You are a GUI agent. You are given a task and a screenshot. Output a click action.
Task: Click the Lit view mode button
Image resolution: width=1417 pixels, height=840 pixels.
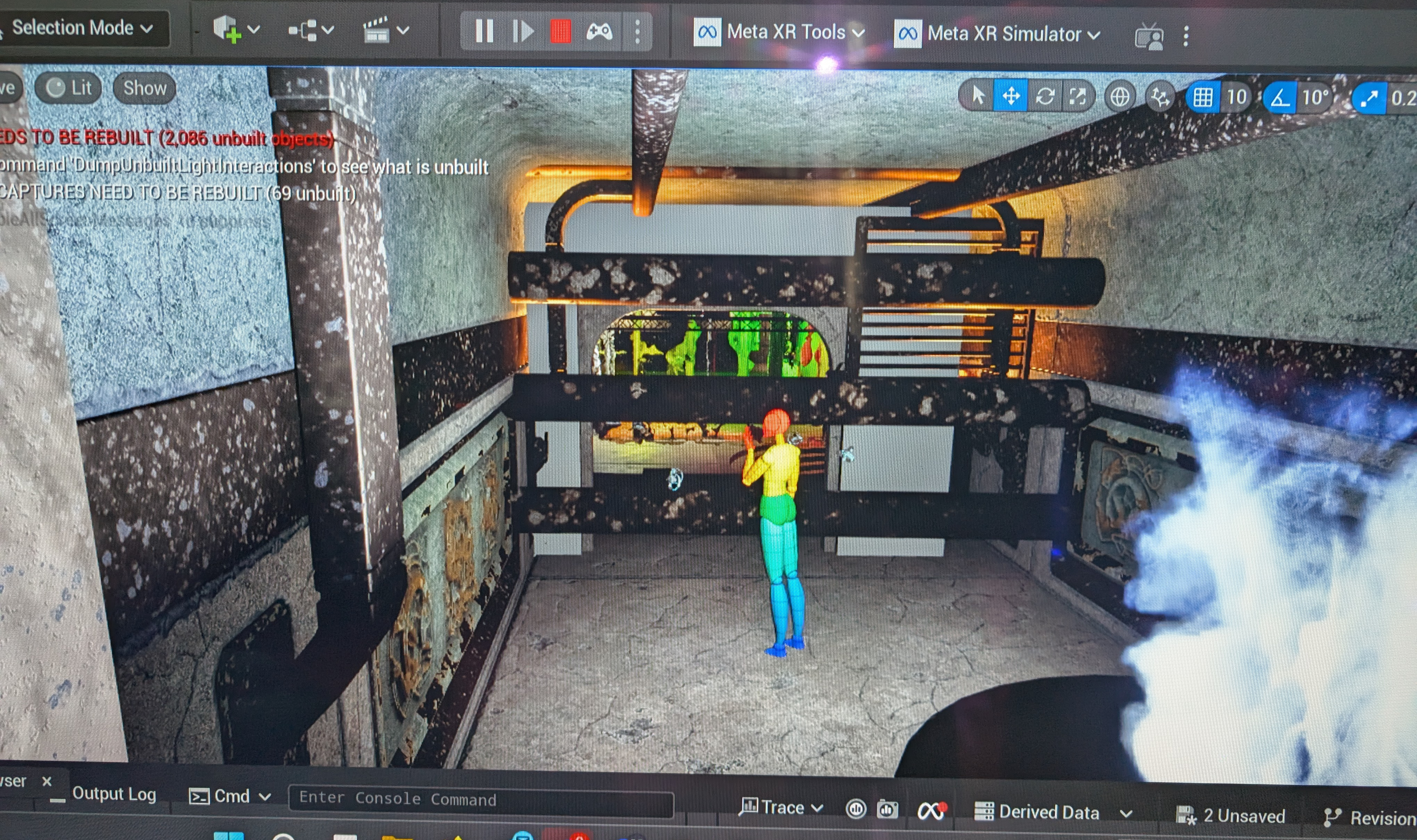68,88
